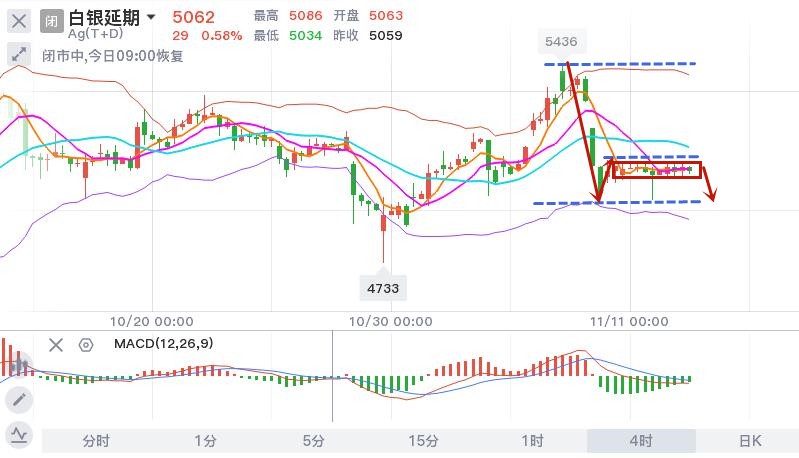Screen dimensions: 799x458
Task: Remove the MACD indicator with its X icon
Action: [x=56, y=345]
